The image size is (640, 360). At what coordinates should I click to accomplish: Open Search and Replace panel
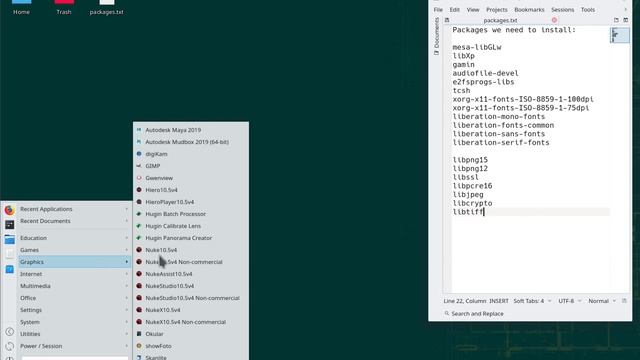[474, 313]
